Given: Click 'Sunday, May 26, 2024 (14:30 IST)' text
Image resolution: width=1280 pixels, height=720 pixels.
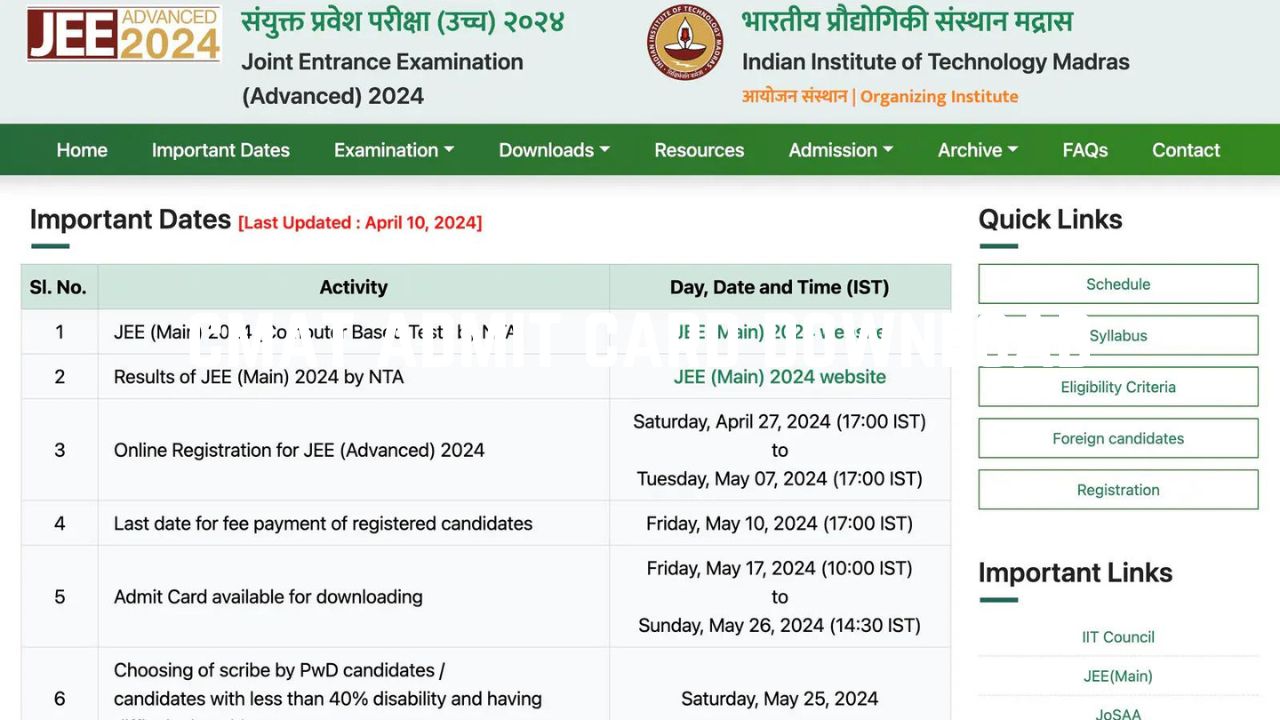Looking at the screenshot, I should point(780,626).
